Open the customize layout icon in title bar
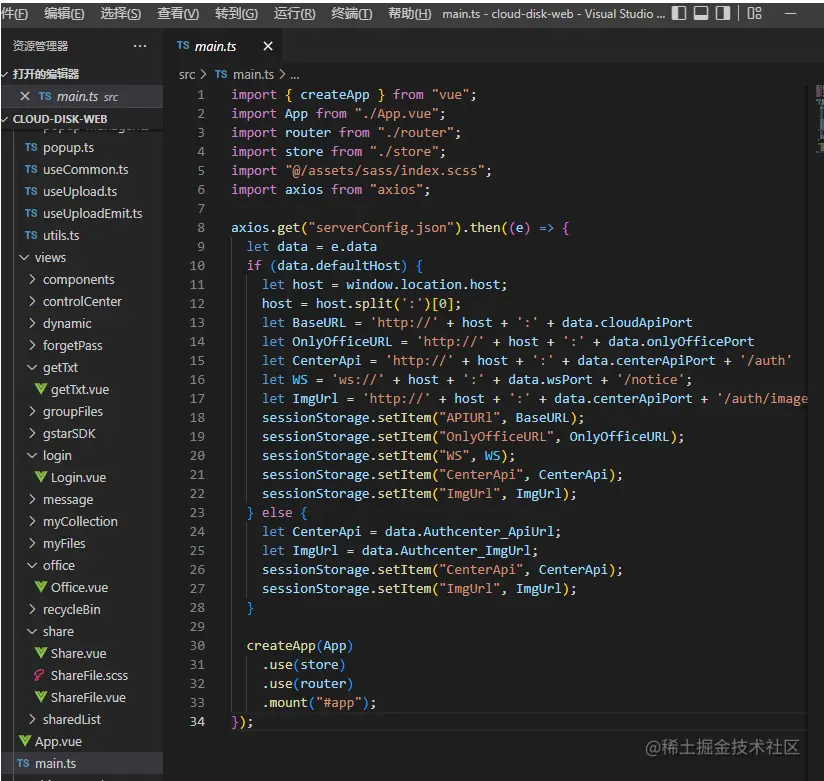The width and height of the screenshot is (824, 781). click(x=754, y=14)
